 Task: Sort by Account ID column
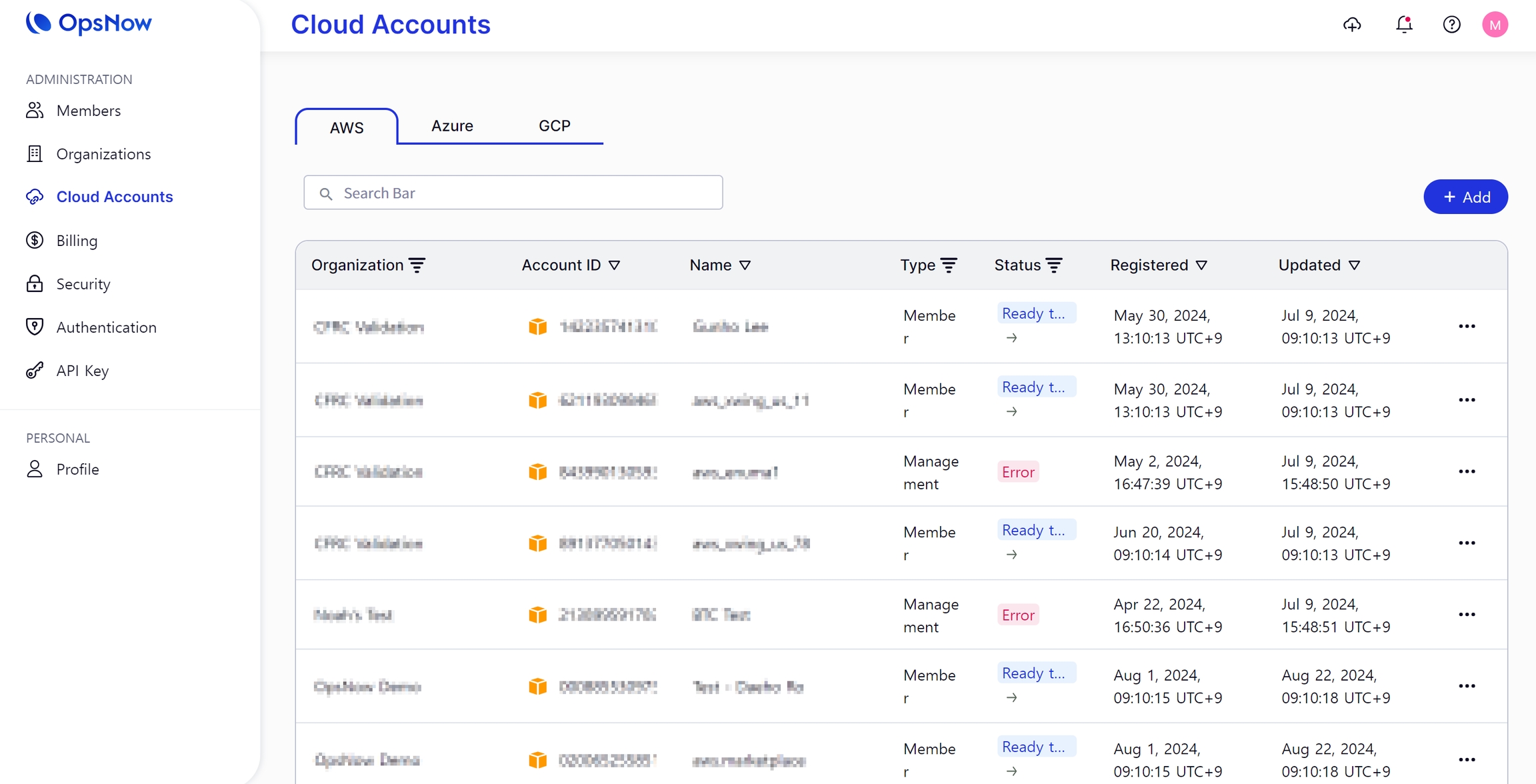(x=615, y=265)
